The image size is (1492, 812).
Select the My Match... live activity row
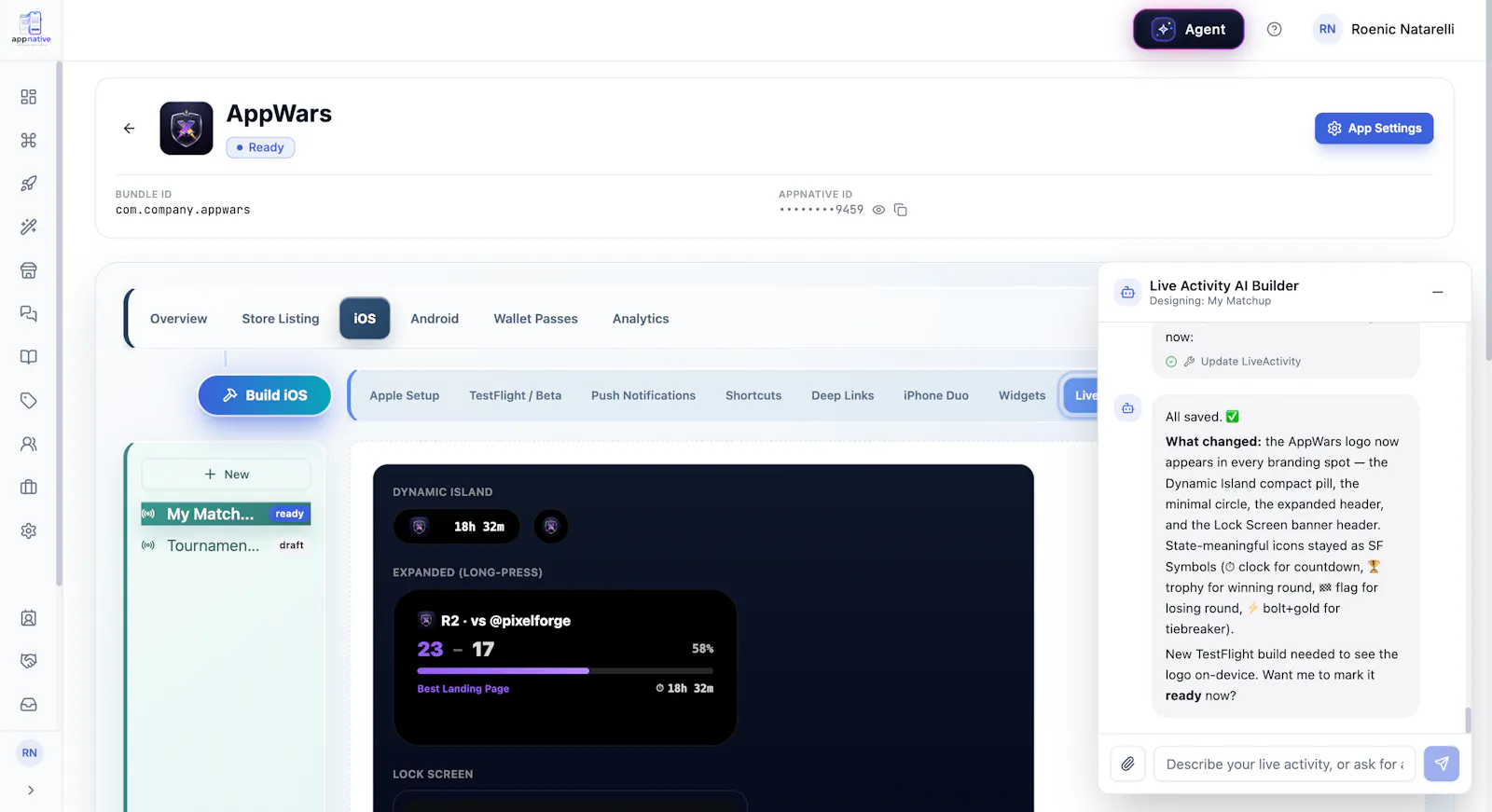[225, 514]
